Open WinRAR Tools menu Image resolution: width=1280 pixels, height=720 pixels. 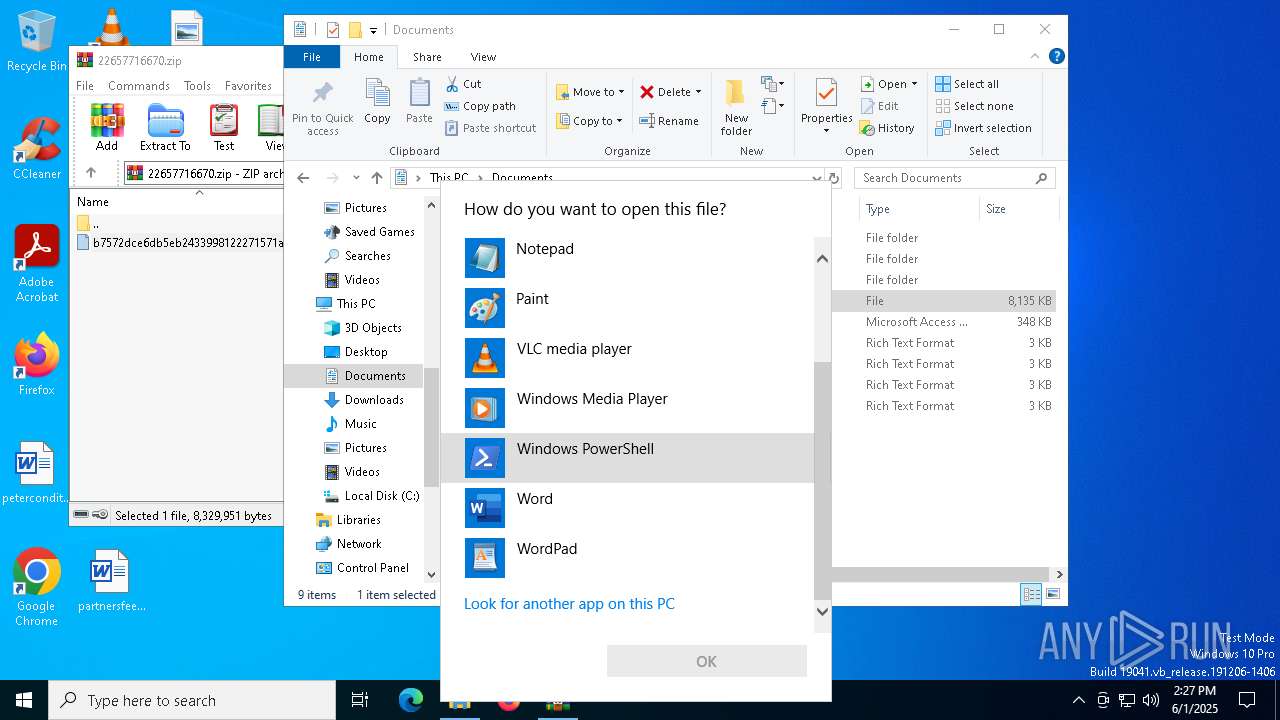(x=197, y=86)
